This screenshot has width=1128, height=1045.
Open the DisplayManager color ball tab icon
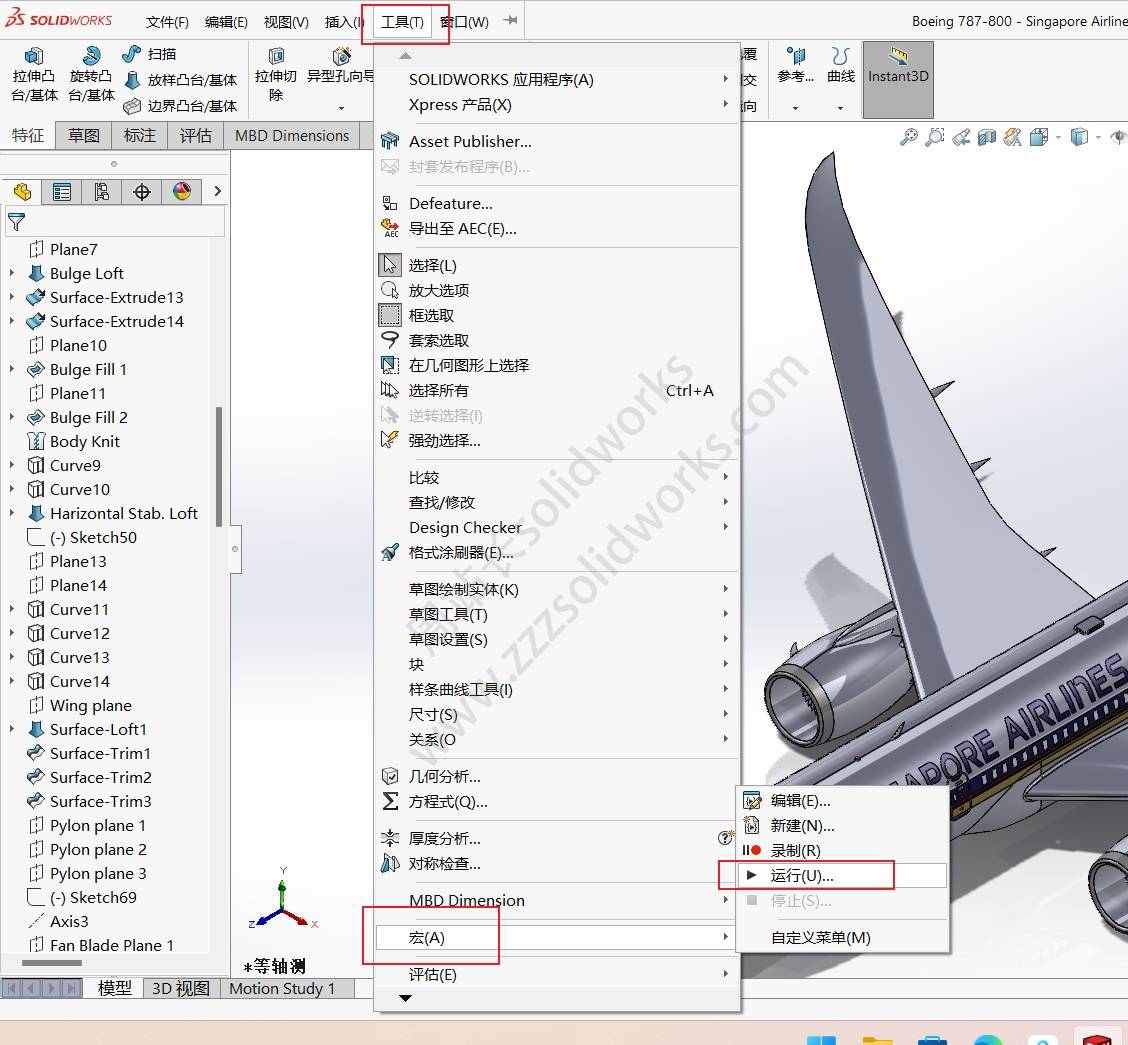[182, 192]
